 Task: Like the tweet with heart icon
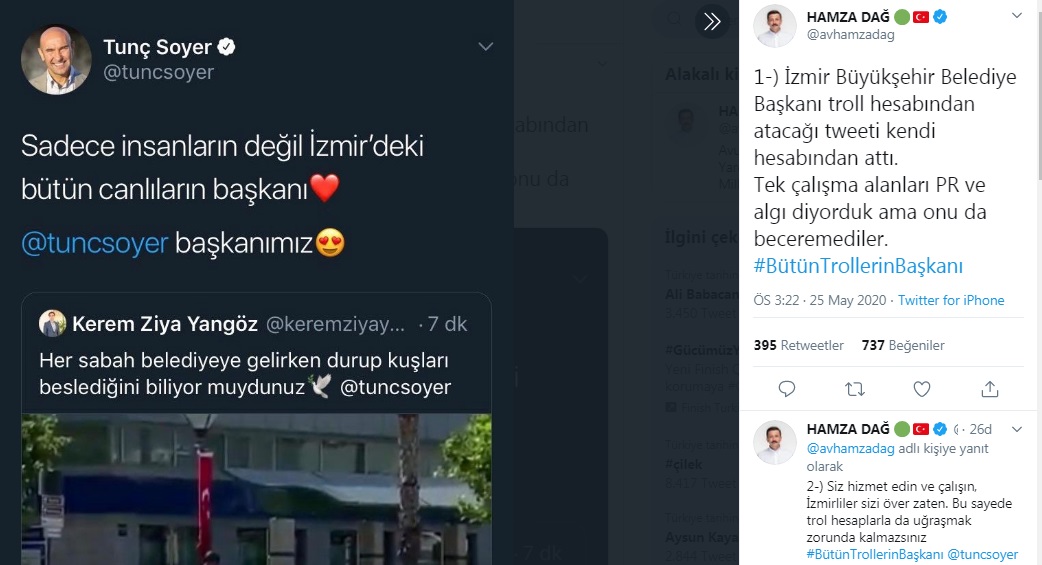922,389
